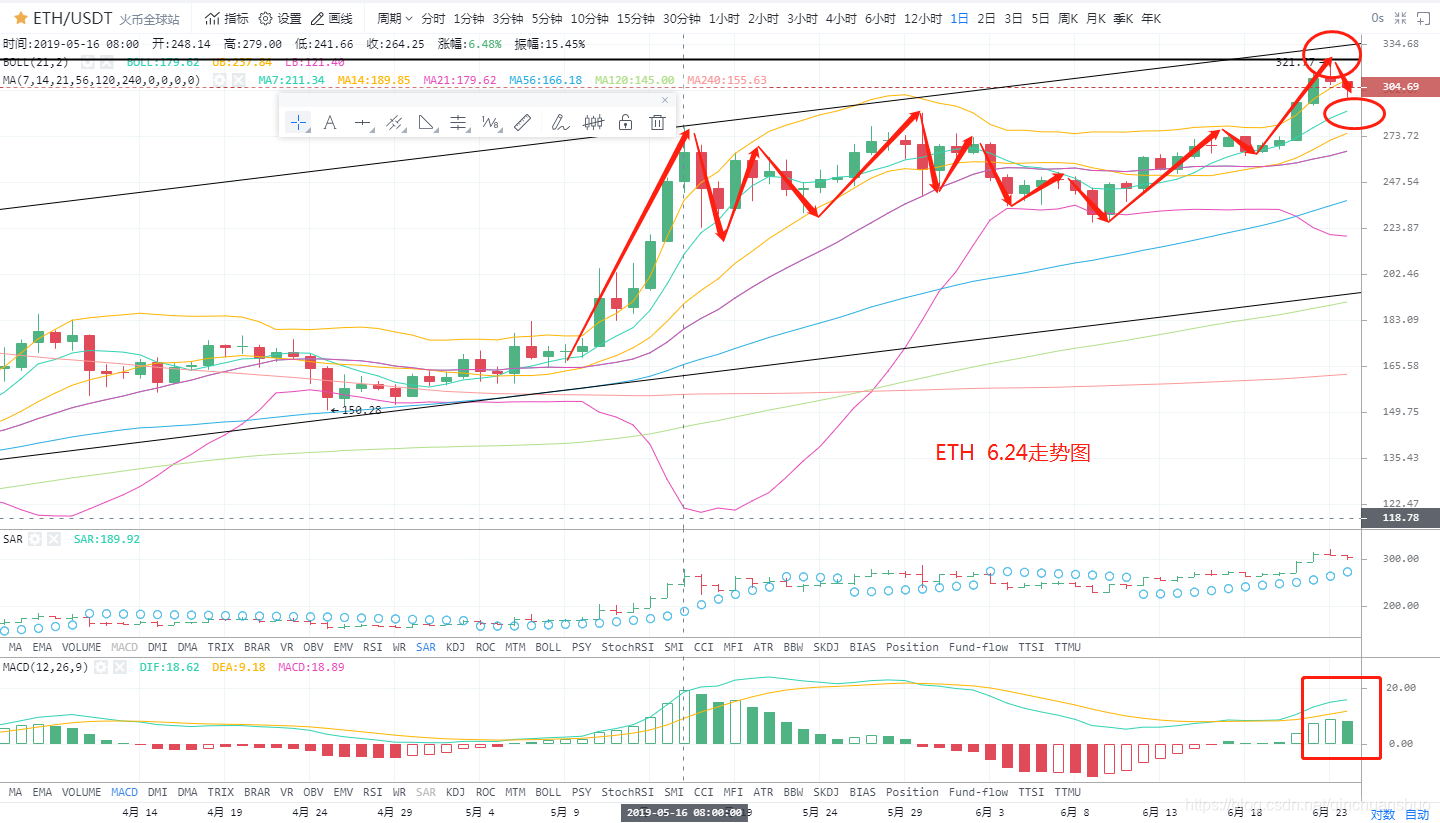Screen dimensions: 1440x823
Task: Select the highlighted SAR indicator tab
Action: click(x=426, y=647)
